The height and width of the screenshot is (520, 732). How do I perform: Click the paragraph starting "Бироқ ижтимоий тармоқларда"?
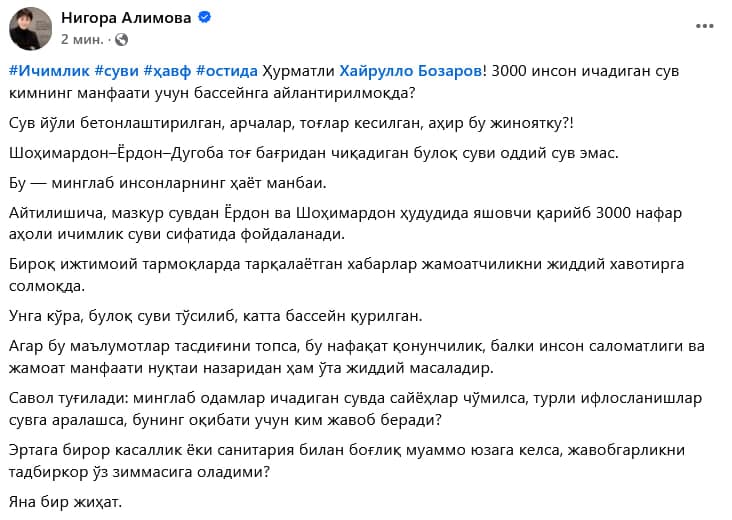click(346, 274)
